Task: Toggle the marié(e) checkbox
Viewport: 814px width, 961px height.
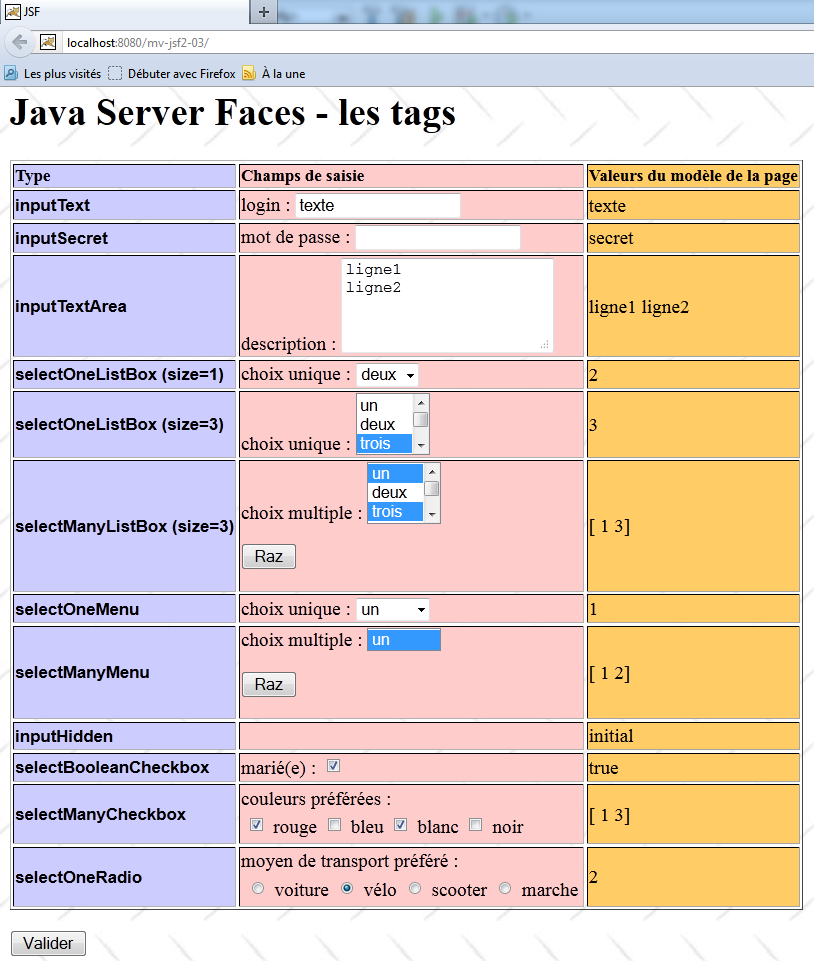Action: [334, 766]
